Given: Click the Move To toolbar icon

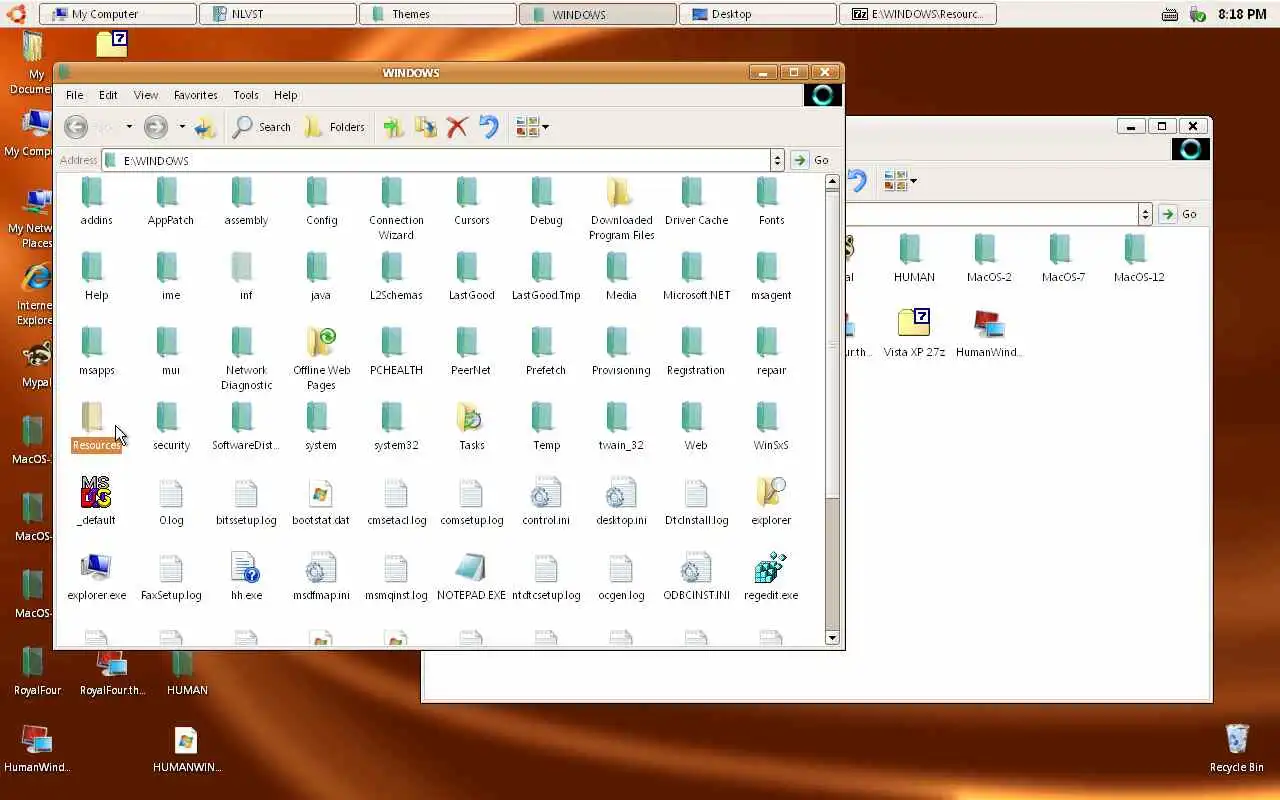Looking at the screenshot, I should pyautogui.click(x=393, y=127).
